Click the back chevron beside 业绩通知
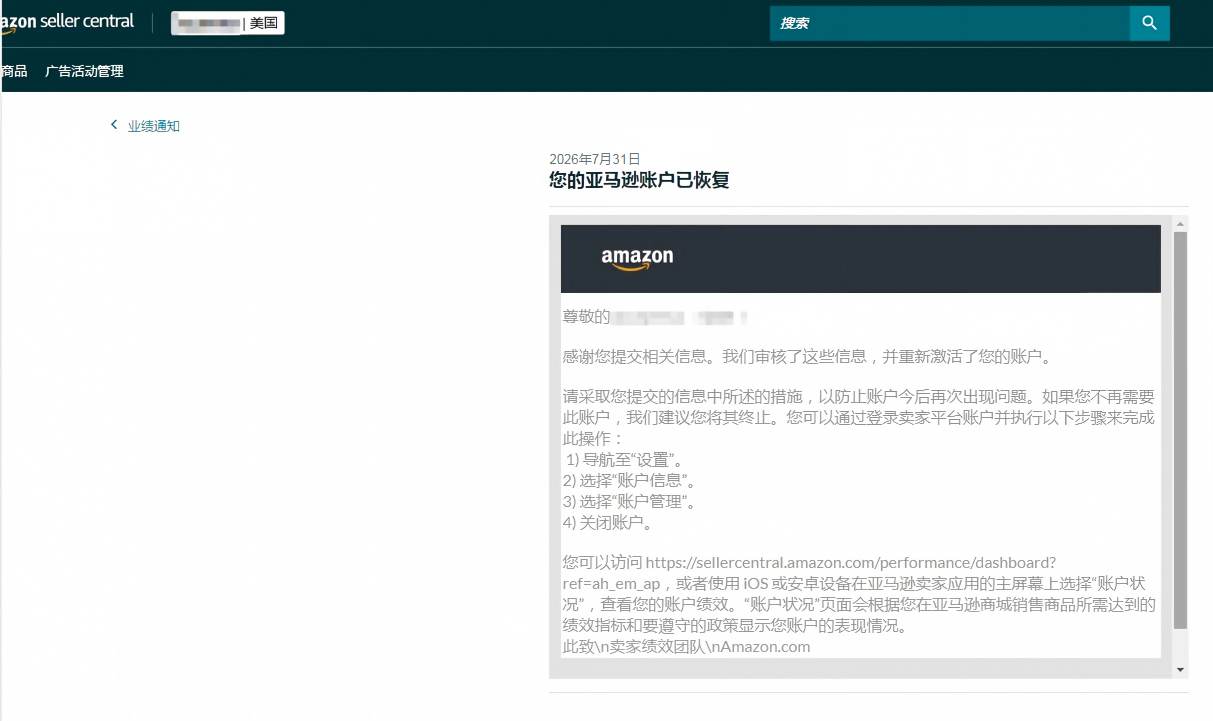 pyautogui.click(x=114, y=125)
